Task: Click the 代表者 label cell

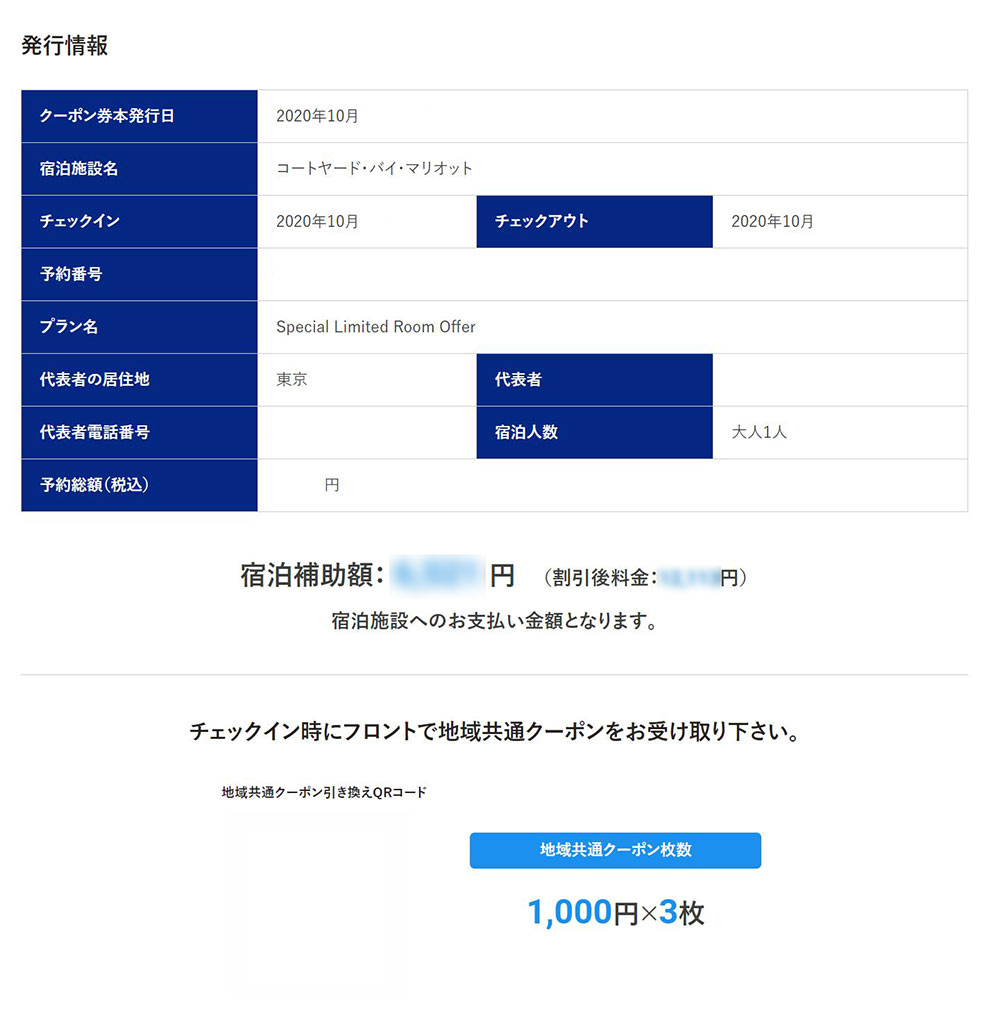Action: point(594,379)
